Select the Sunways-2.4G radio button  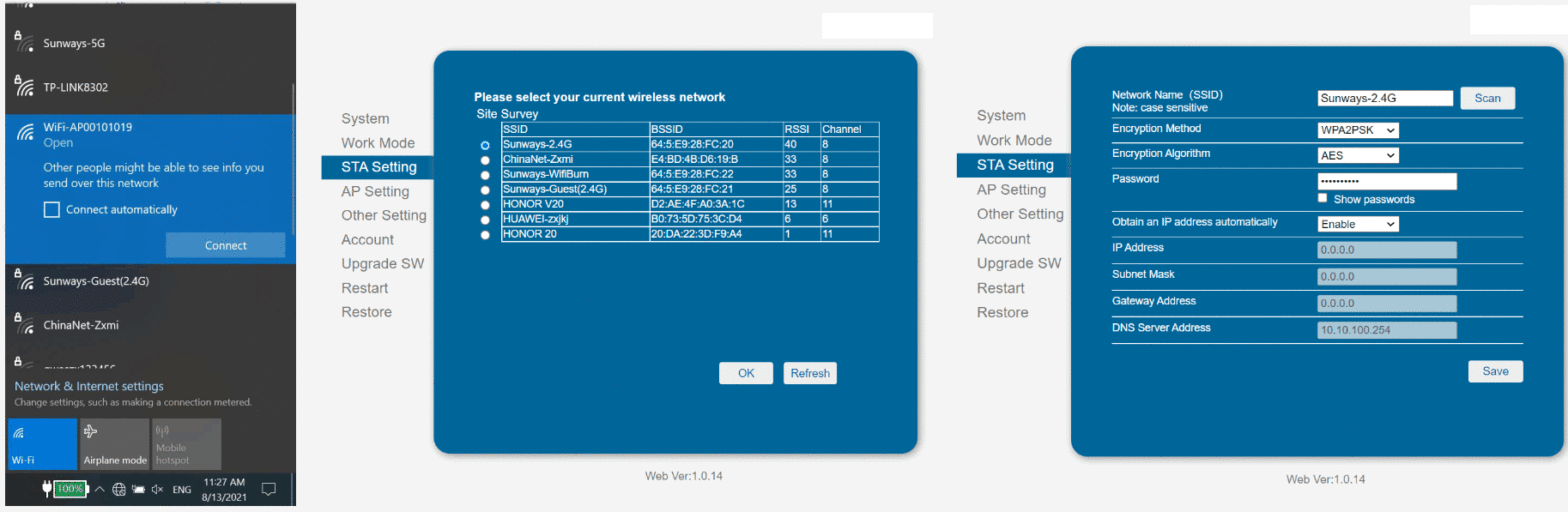click(x=485, y=145)
